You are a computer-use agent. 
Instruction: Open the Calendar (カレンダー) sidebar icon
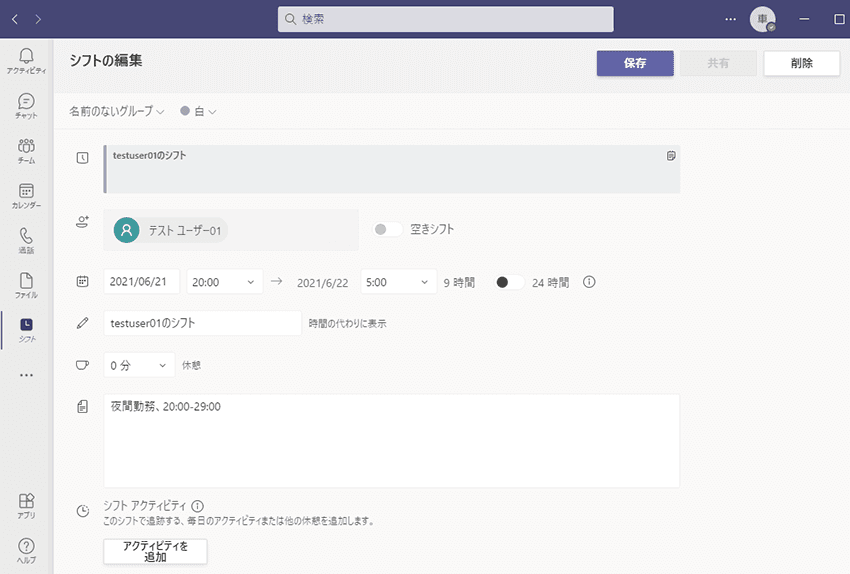[26, 196]
